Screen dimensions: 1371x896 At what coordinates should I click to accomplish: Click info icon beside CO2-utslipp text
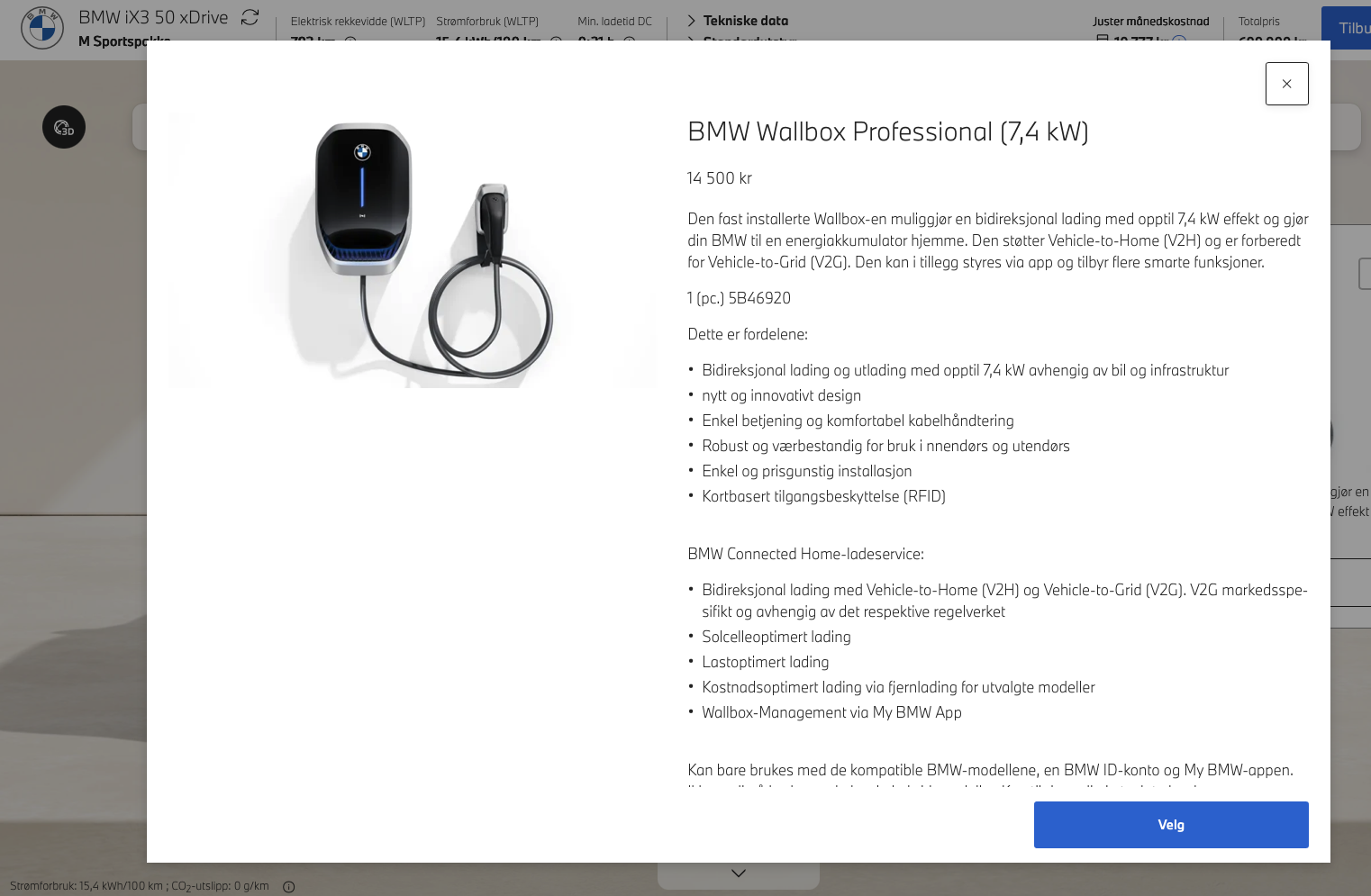coord(289,886)
